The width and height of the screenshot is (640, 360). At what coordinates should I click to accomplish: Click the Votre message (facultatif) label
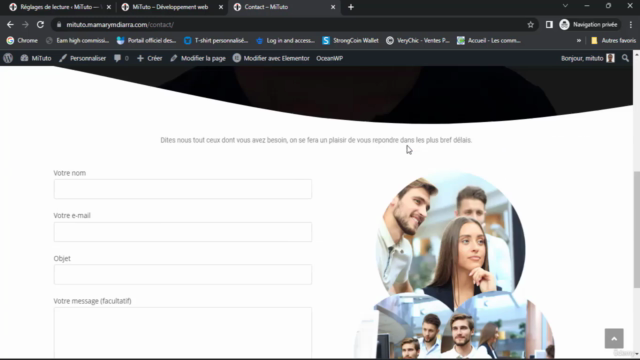point(92,301)
